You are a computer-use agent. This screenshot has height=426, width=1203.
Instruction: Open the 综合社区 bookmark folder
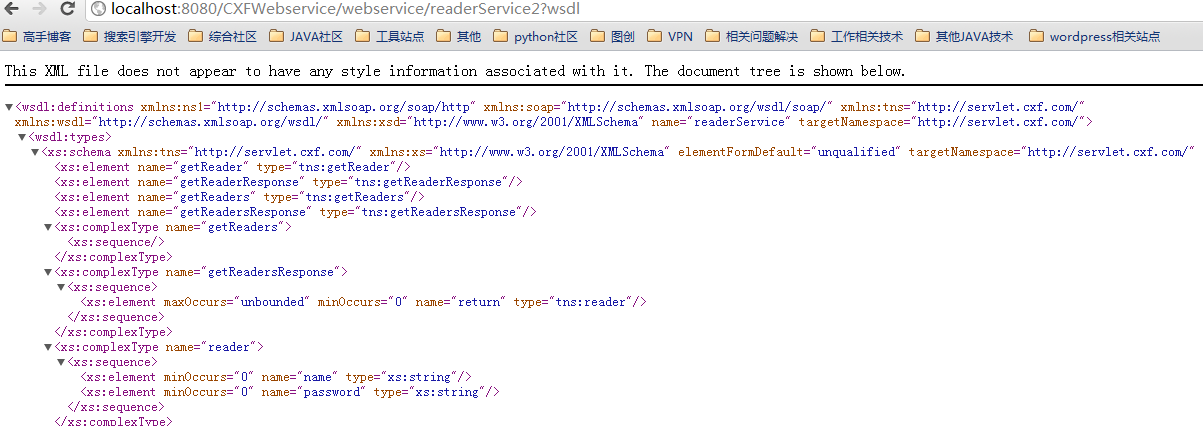[x=223, y=37]
